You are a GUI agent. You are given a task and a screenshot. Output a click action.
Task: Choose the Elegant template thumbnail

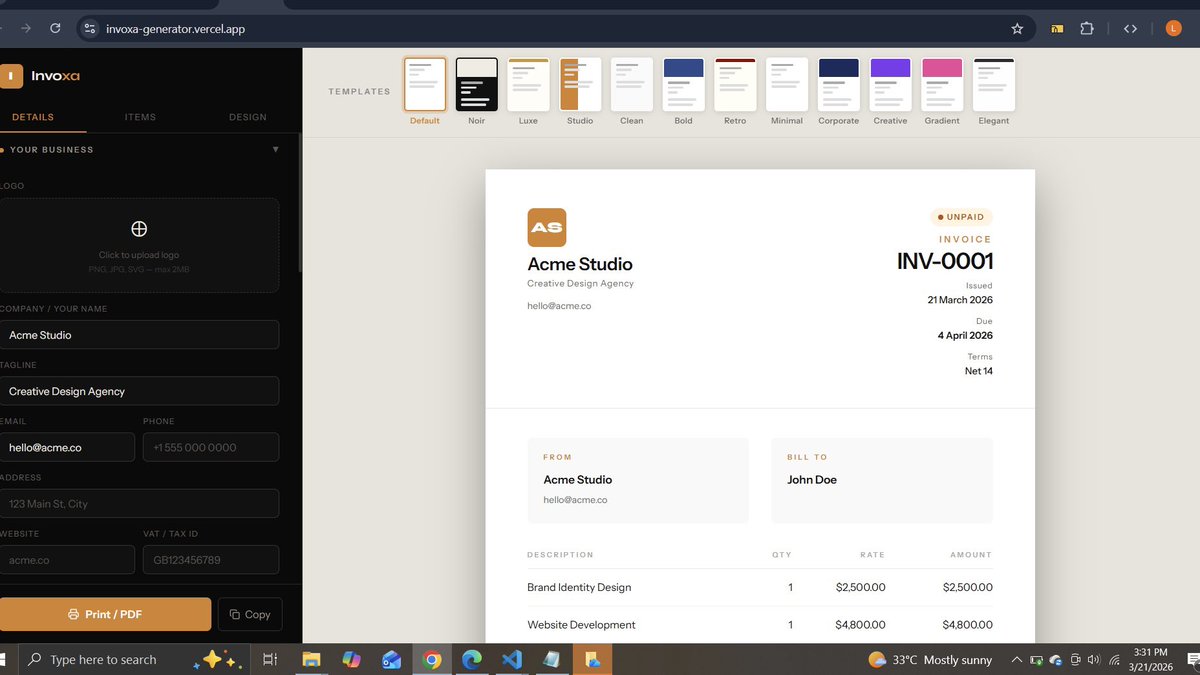tap(994, 84)
